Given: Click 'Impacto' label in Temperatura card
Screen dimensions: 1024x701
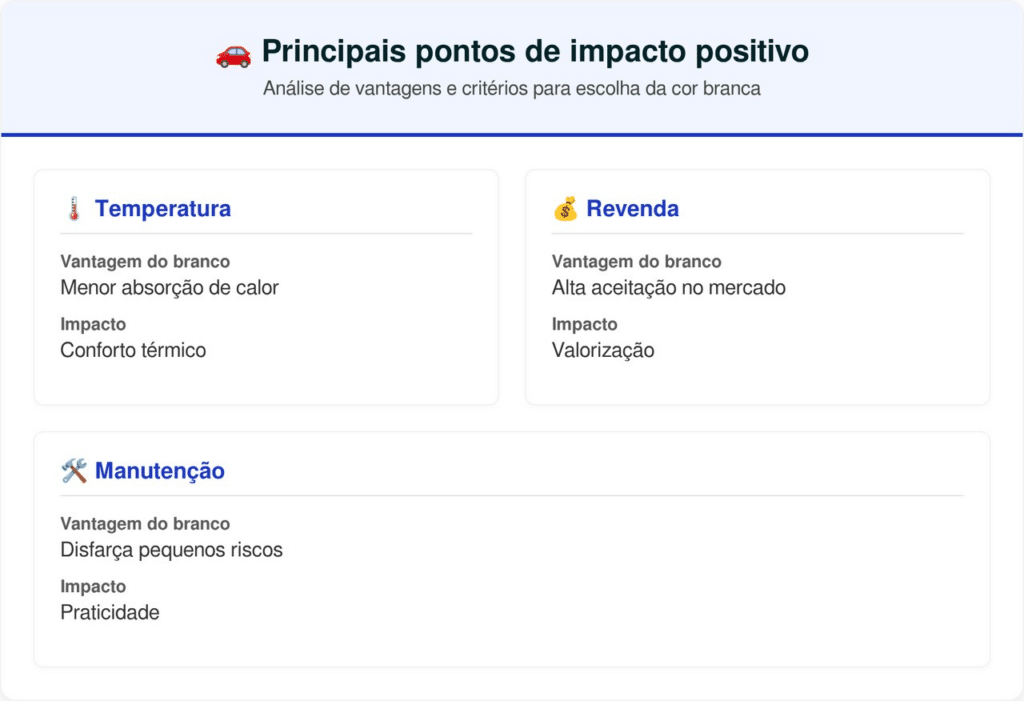Looking at the screenshot, I should tap(93, 324).
